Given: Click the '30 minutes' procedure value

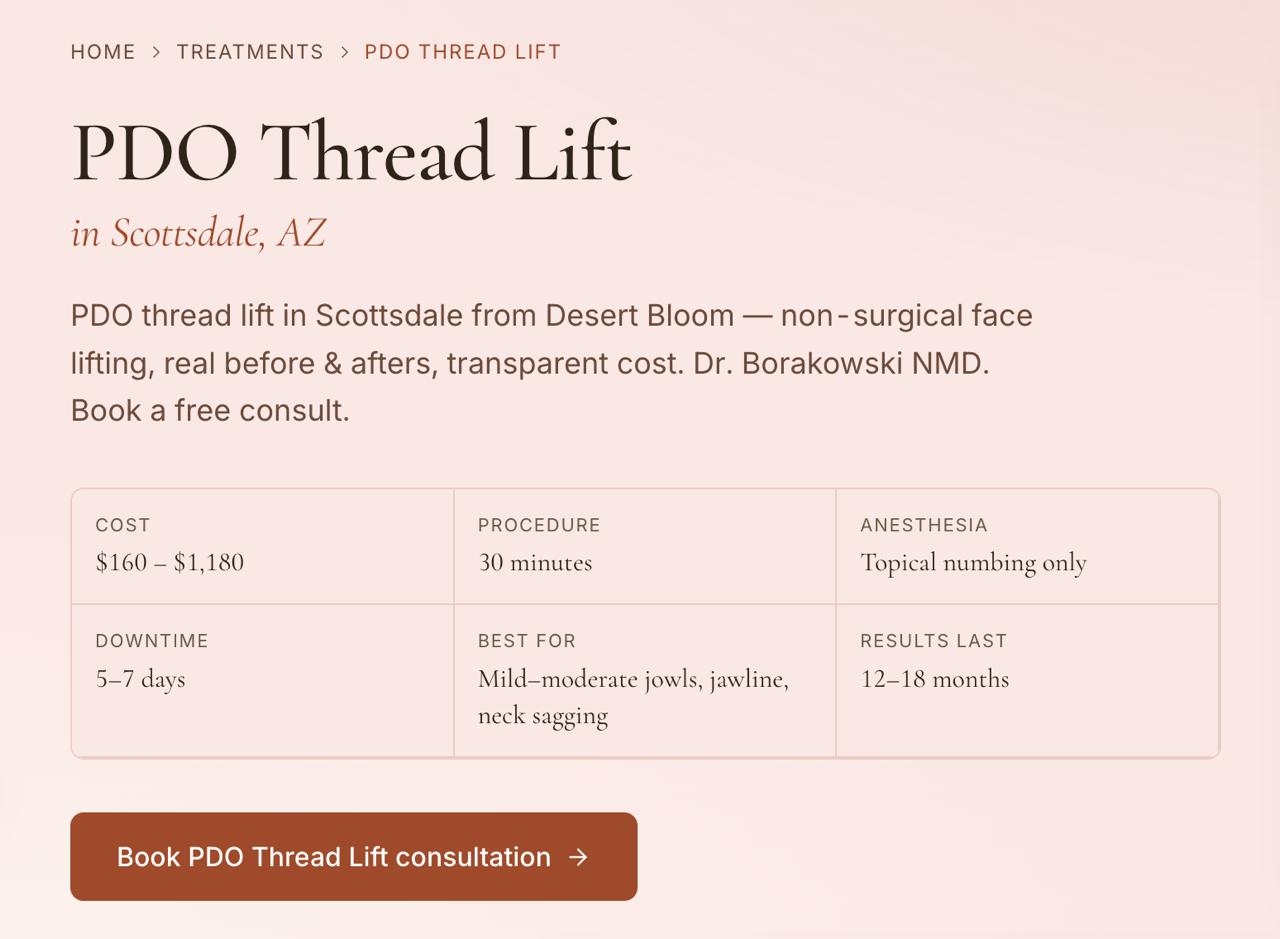Looking at the screenshot, I should pos(535,563).
